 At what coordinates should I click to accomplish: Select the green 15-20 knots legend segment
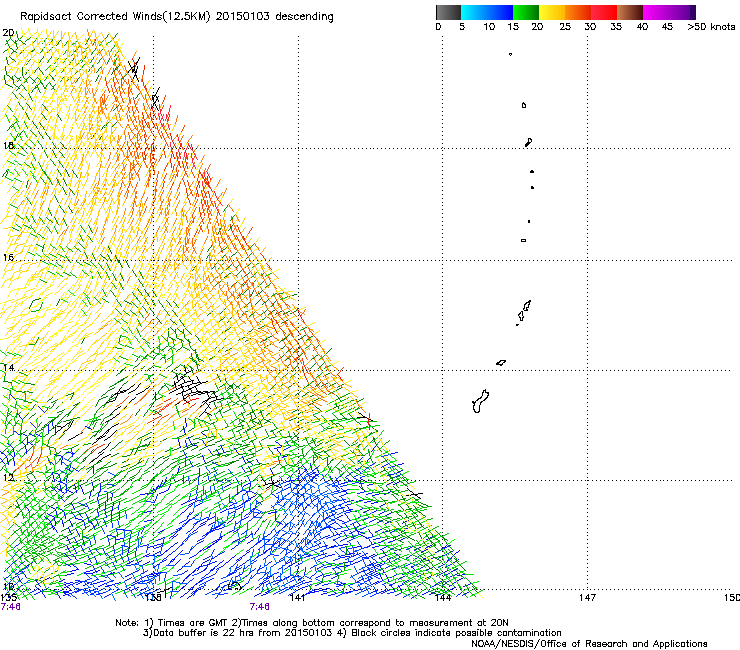tap(526, 12)
